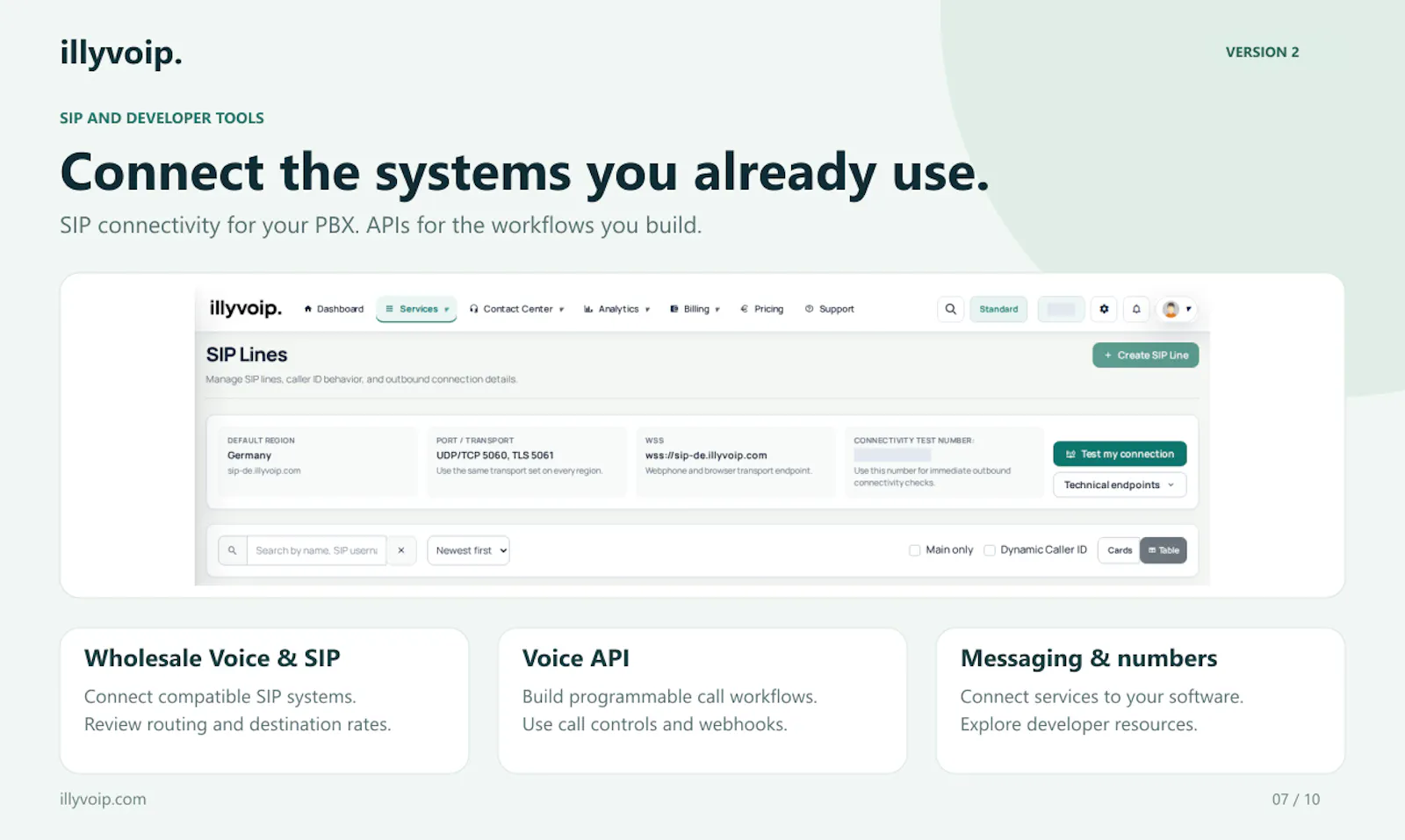Open the Newest first sort dropdown
The height and width of the screenshot is (840, 1405).
tap(468, 550)
